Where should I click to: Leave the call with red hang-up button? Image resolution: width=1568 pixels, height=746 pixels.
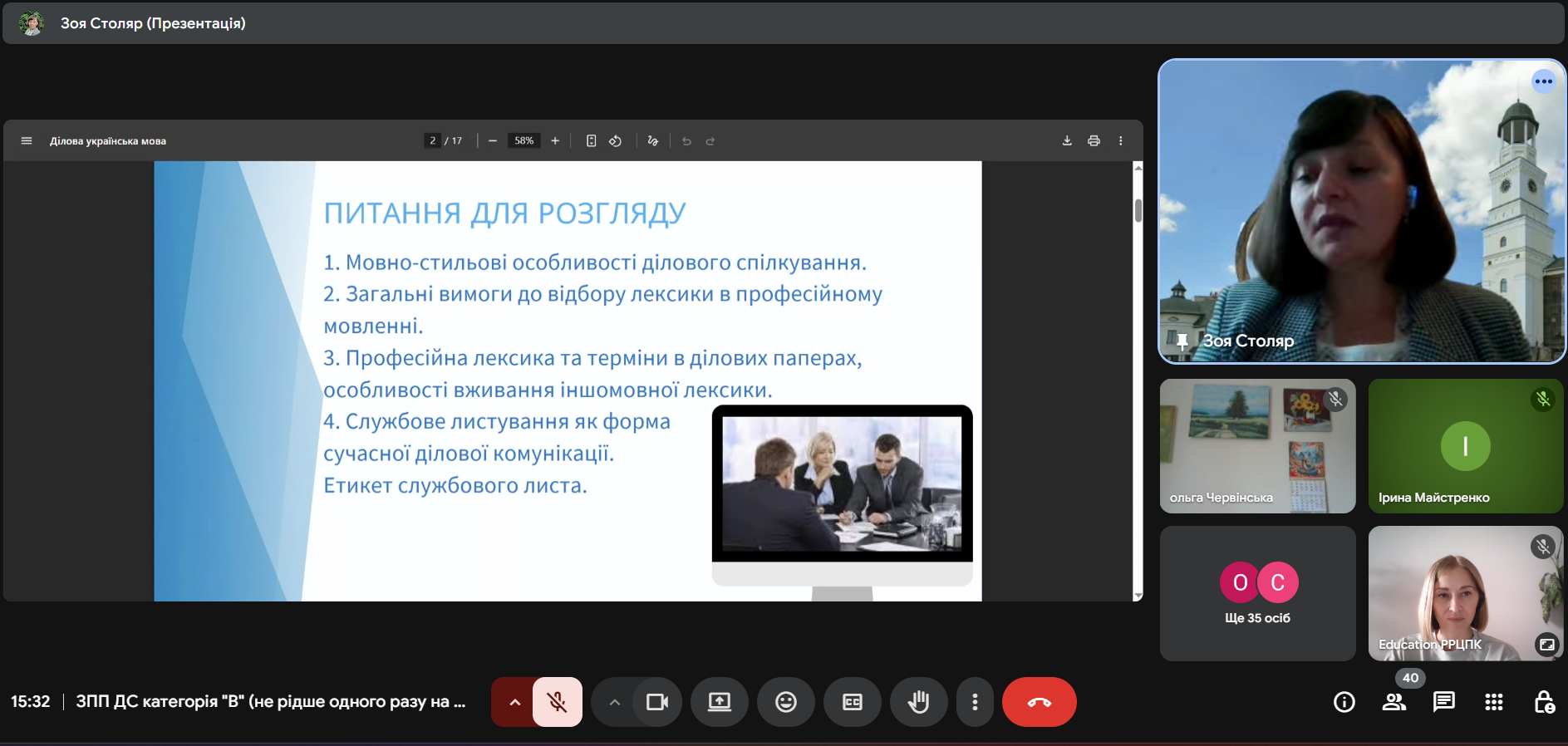(x=1039, y=702)
